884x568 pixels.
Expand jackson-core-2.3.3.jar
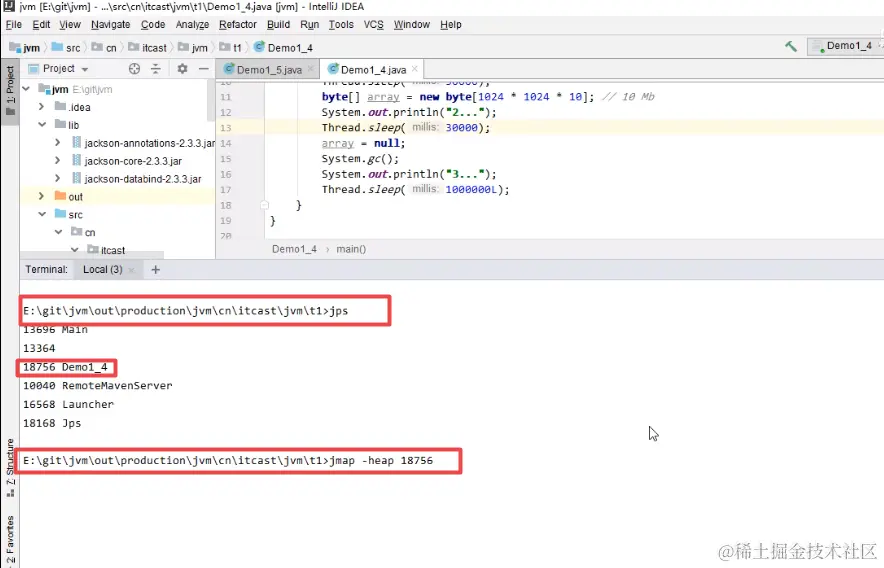click(58, 161)
